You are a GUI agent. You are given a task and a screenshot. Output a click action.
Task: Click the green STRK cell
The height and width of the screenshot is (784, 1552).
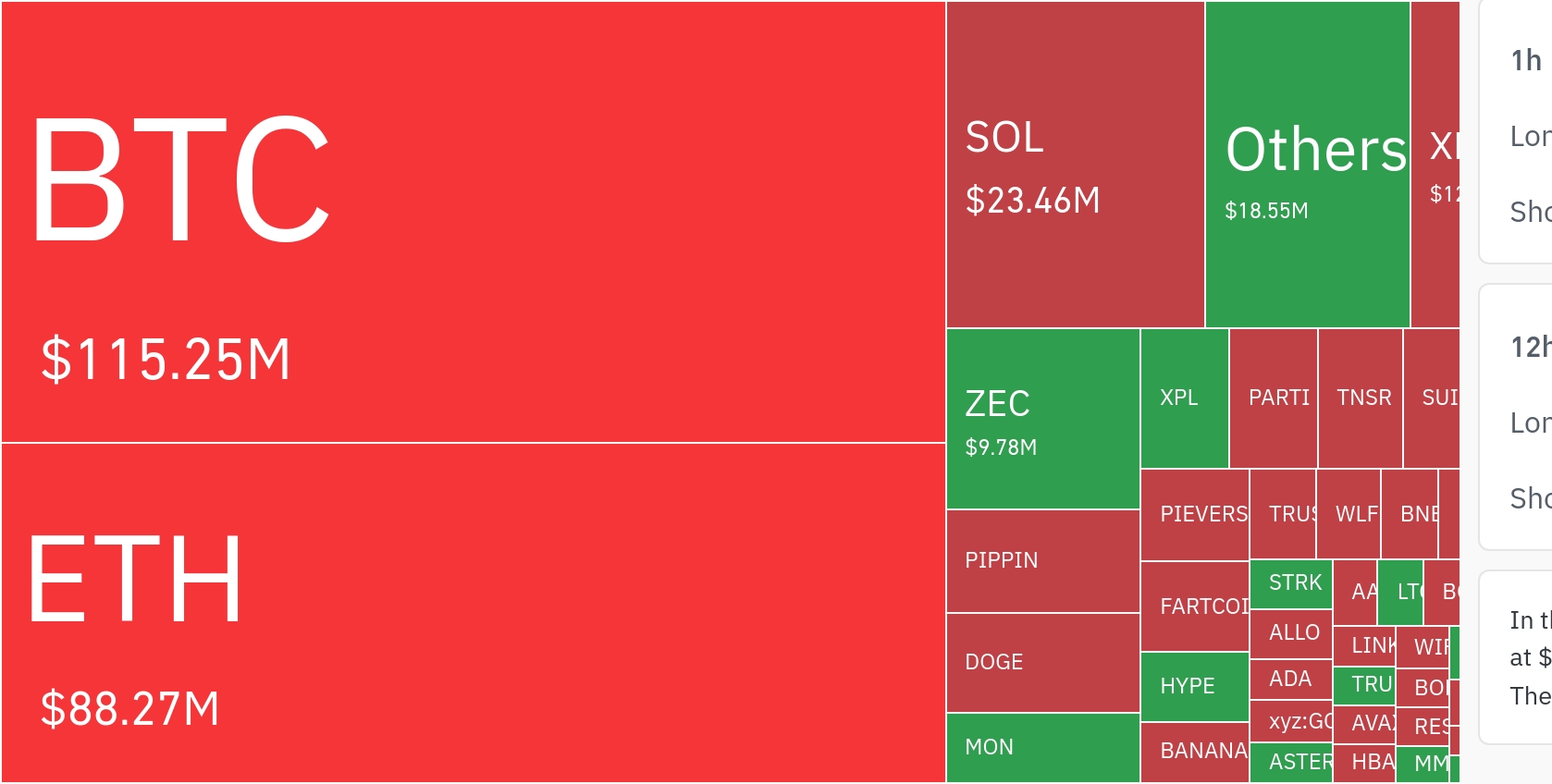point(1290,583)
